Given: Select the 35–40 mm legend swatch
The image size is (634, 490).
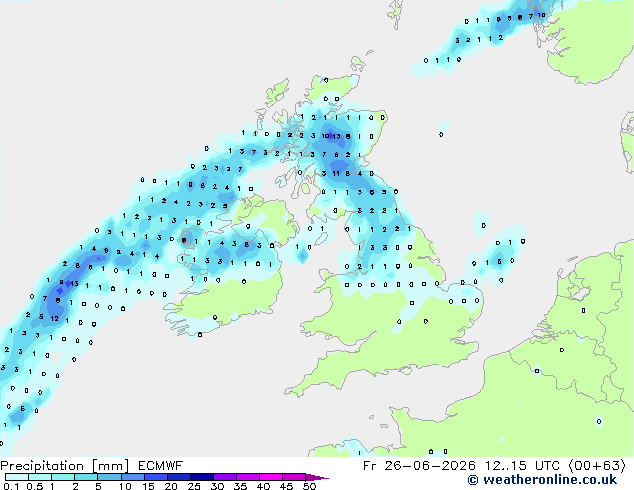Looking at the screenshot, I should [x=247, y=477].
